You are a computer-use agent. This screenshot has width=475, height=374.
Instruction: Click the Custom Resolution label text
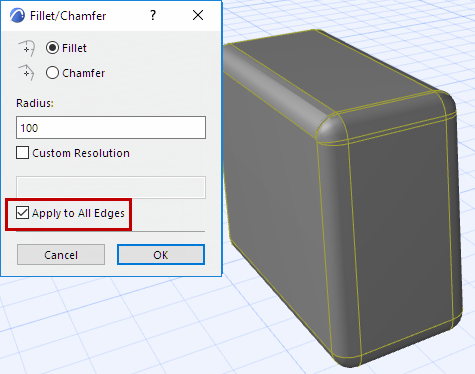point(81,153)
